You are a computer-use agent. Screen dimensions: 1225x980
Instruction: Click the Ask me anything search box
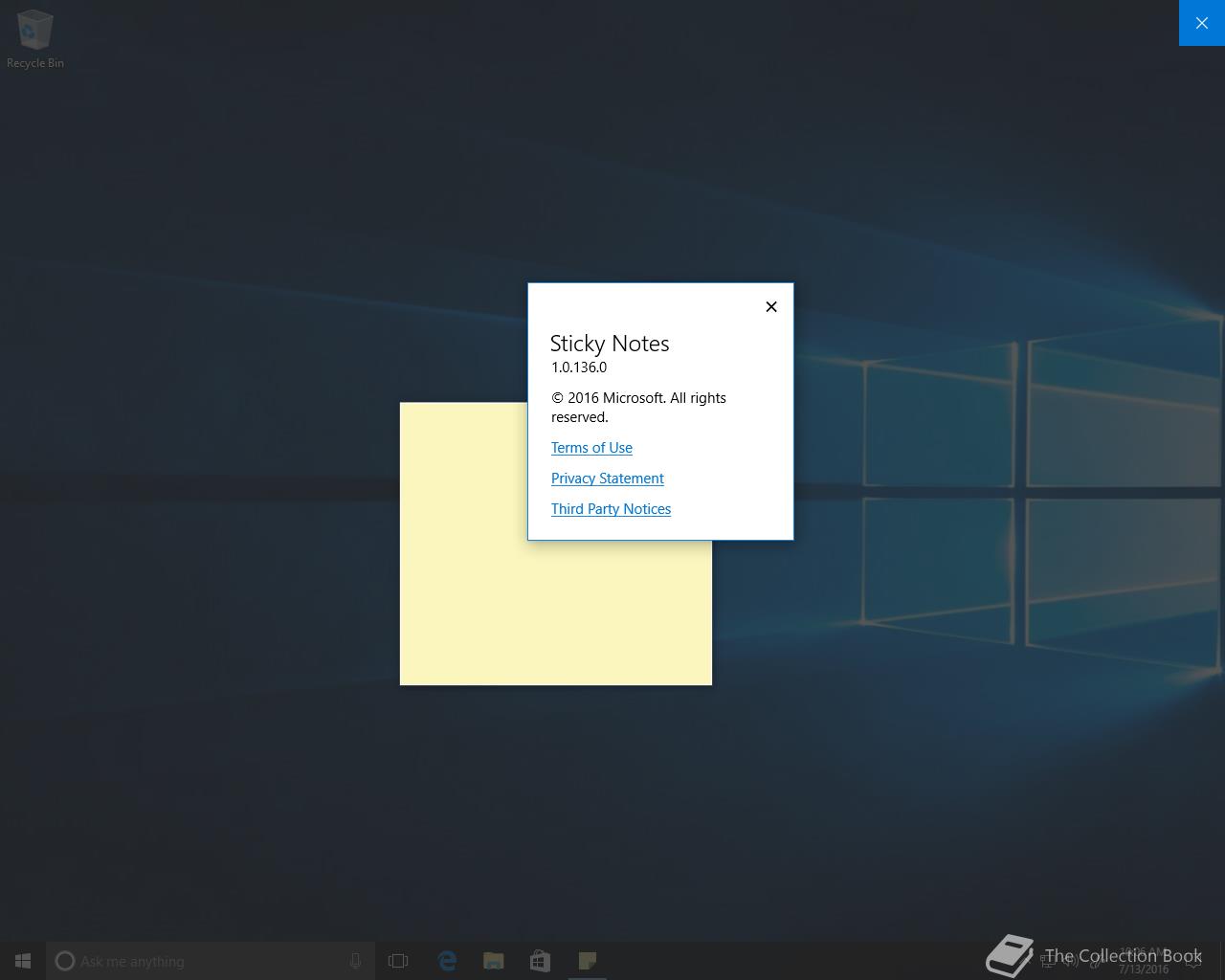211,961
